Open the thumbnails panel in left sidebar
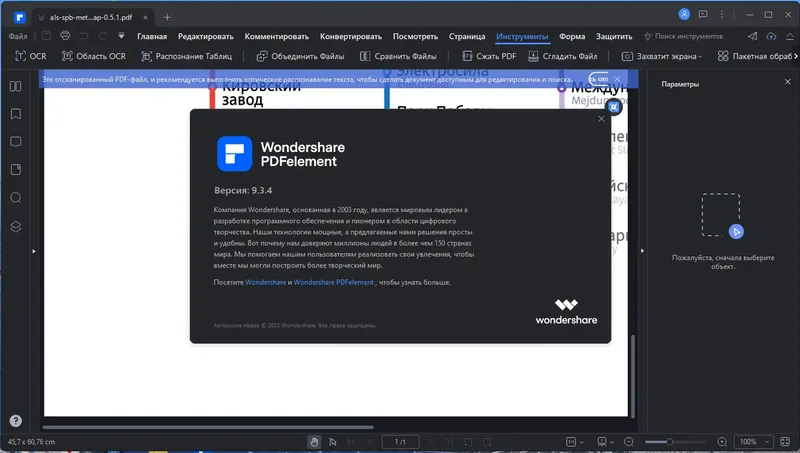 coord(16,86)
